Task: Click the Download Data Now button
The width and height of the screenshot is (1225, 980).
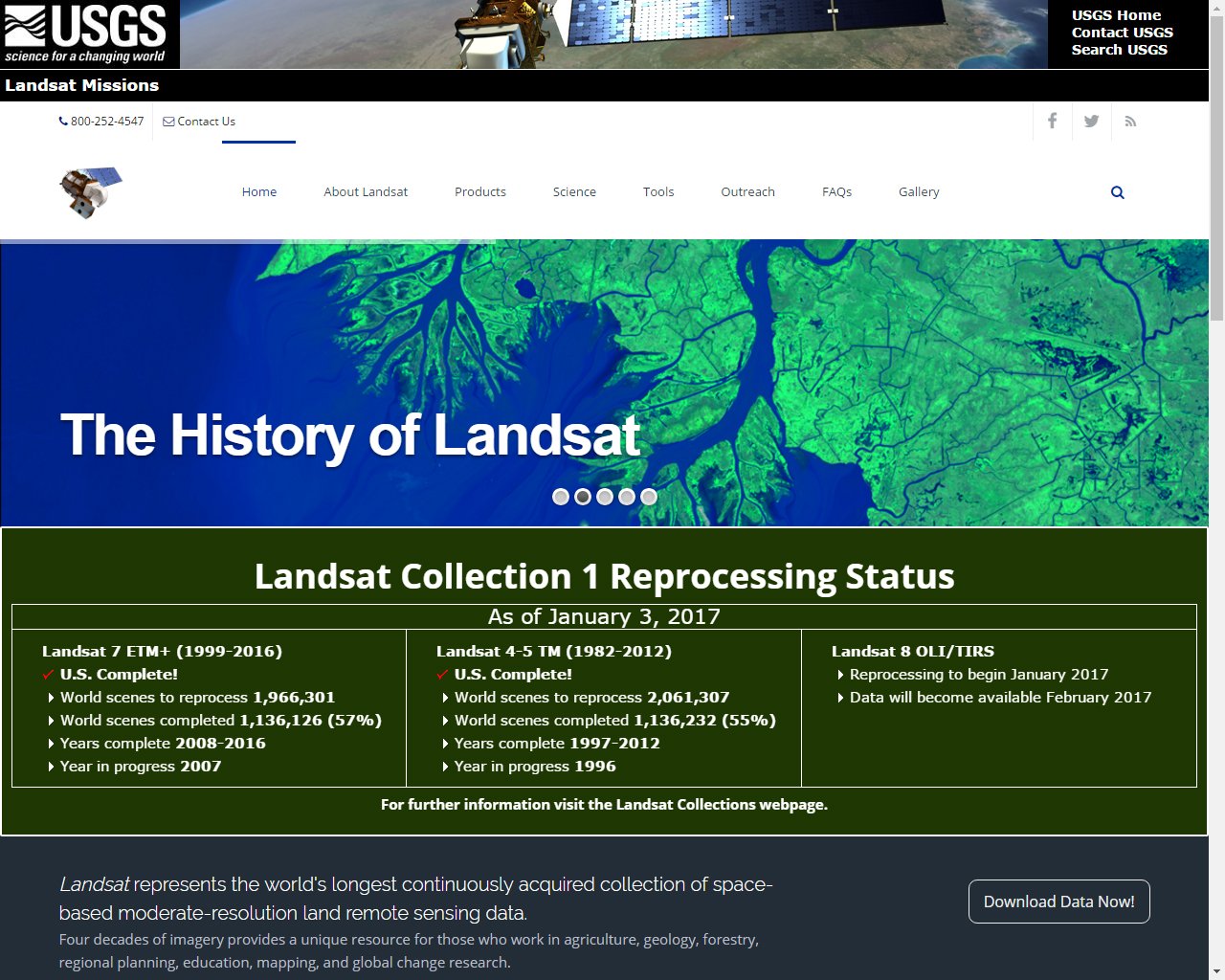Action: pyautogui.click(x=1058, y=901)
